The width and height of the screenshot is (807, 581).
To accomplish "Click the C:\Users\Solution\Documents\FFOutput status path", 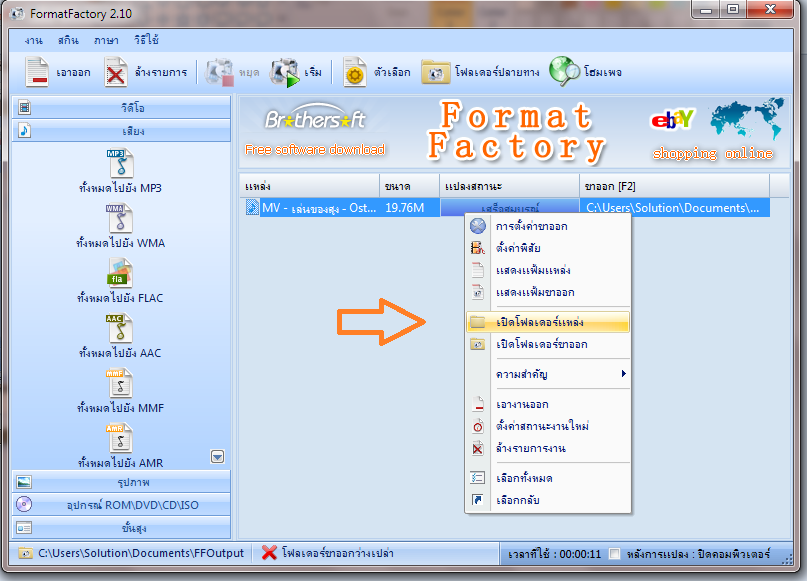I will (x=141, y=553).
